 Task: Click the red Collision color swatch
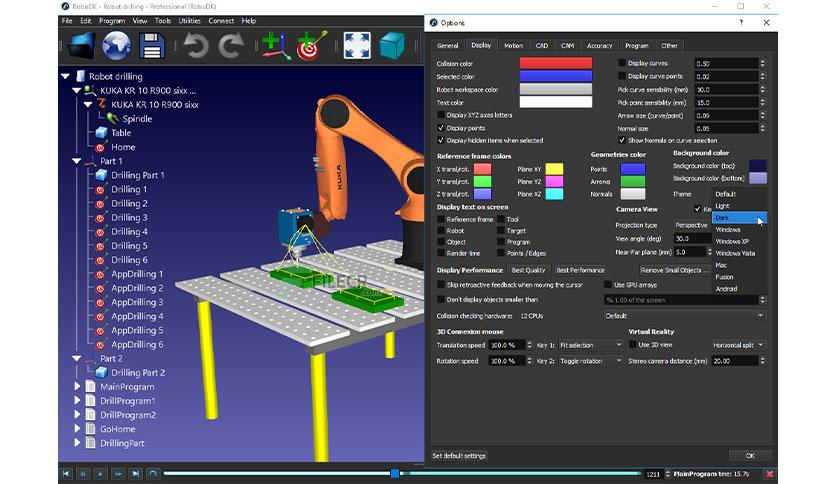tap(556, 63)
